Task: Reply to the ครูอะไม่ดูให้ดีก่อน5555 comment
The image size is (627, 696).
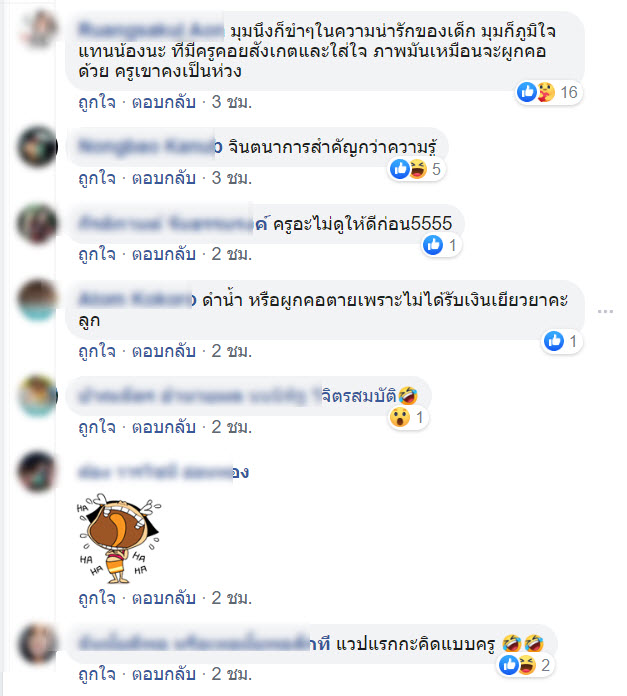Action: coord(164,254)
